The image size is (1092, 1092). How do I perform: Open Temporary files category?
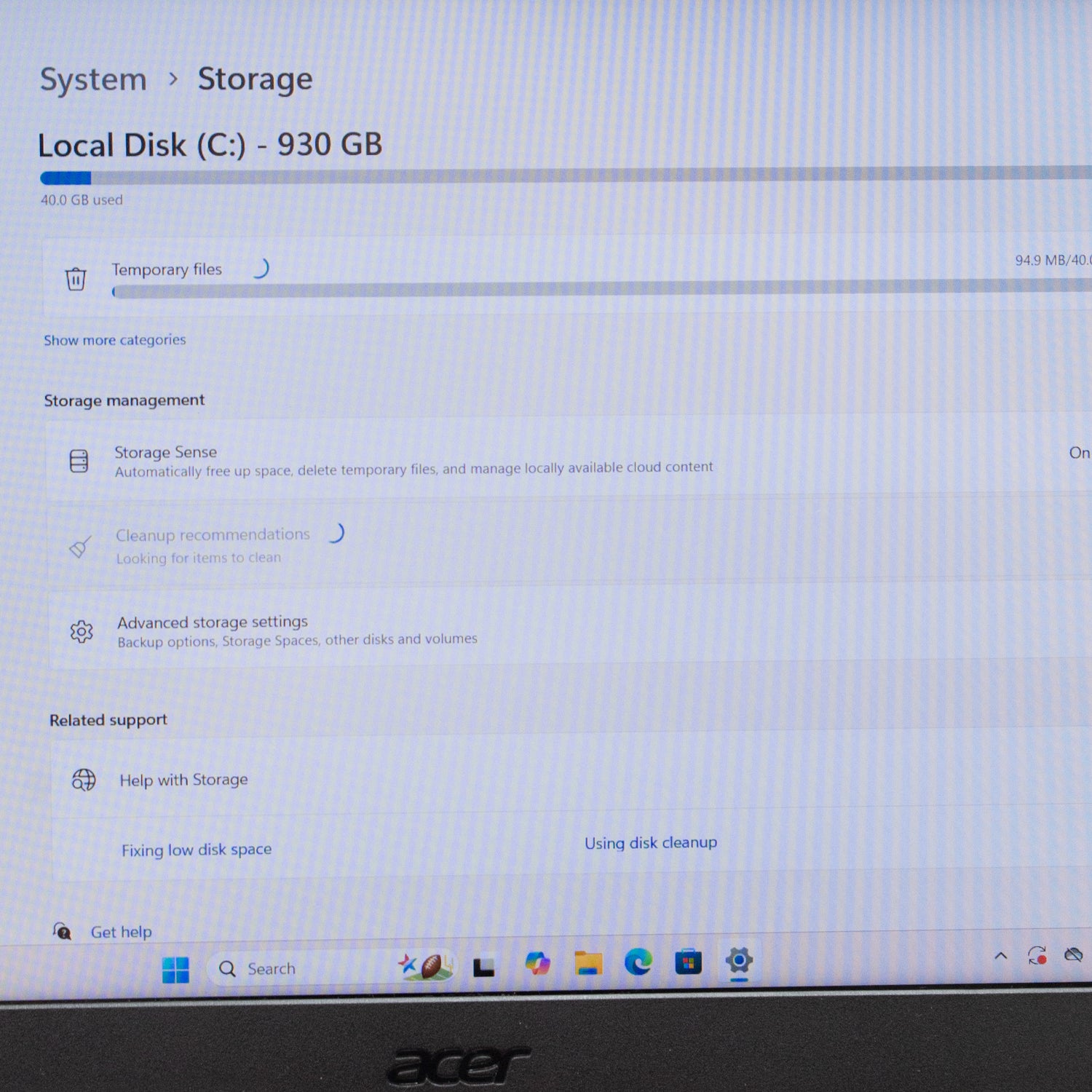[x=568, y=277]
